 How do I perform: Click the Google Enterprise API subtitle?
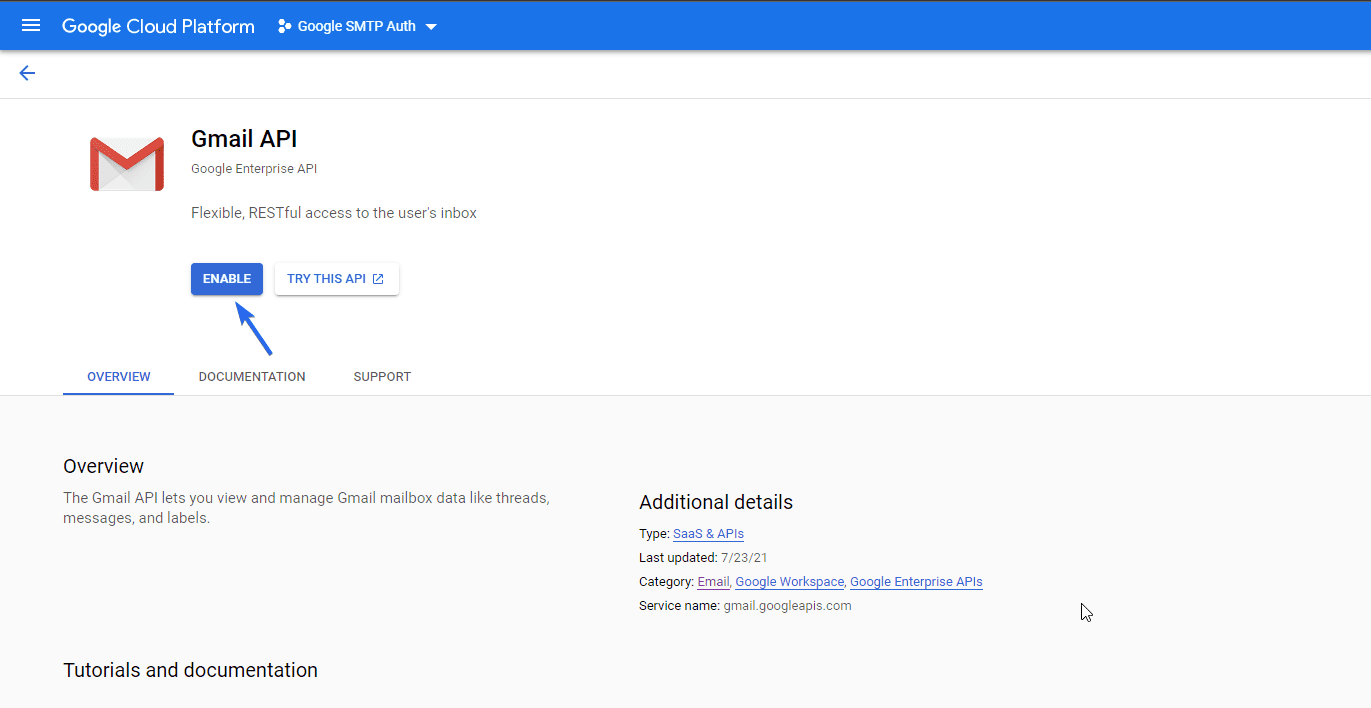[254, 169]
